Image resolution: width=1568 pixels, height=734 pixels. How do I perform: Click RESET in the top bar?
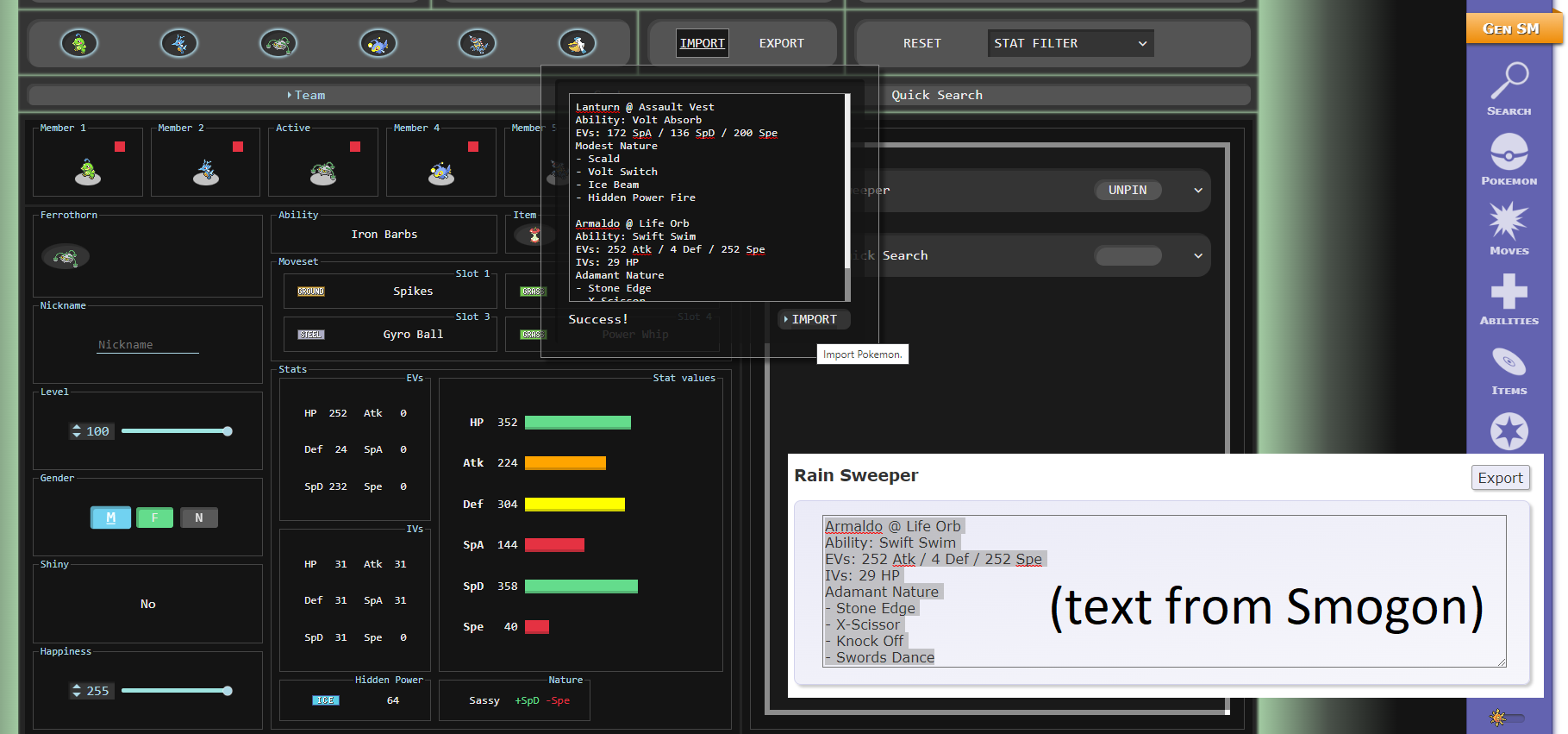point(922,43)
